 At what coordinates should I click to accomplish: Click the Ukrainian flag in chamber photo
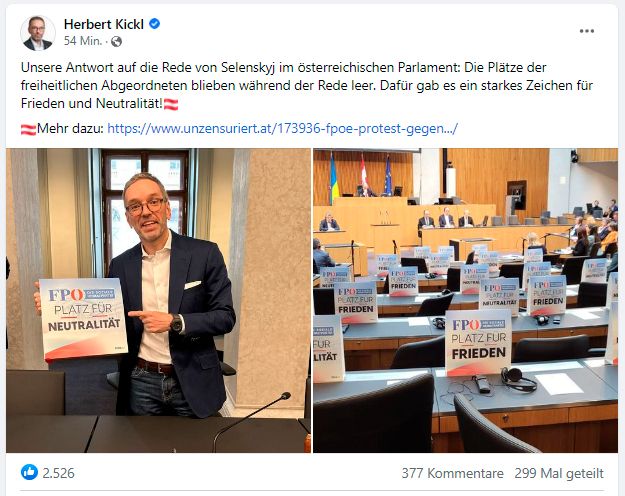pyautogui.click(x=333, y=177)
